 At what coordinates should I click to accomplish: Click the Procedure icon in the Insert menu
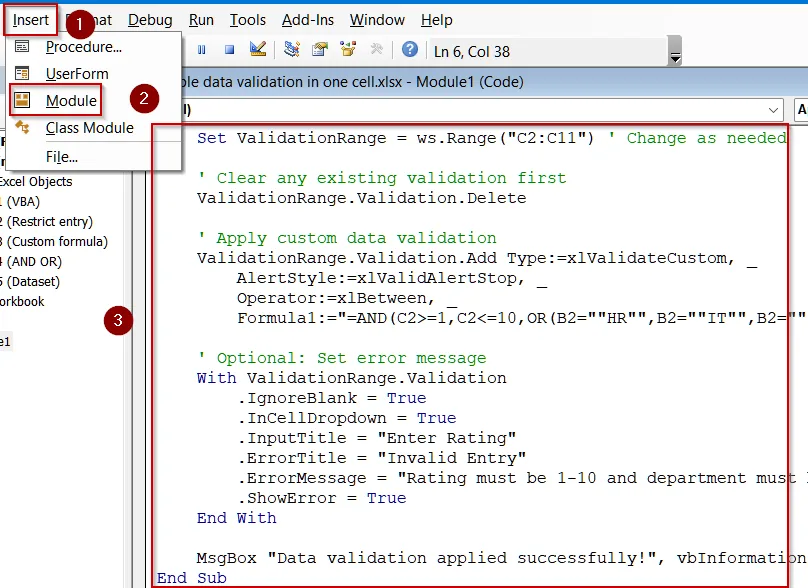click(22, 46)
